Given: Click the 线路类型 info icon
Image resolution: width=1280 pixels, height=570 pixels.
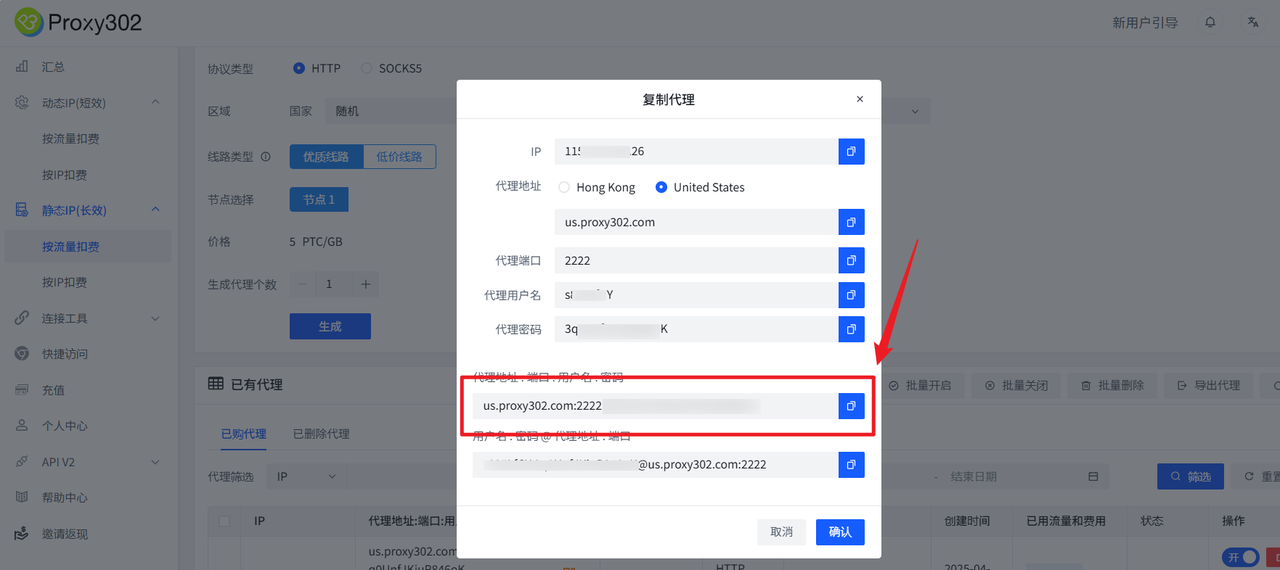Looking at the screenshot, I should point(266,157).
